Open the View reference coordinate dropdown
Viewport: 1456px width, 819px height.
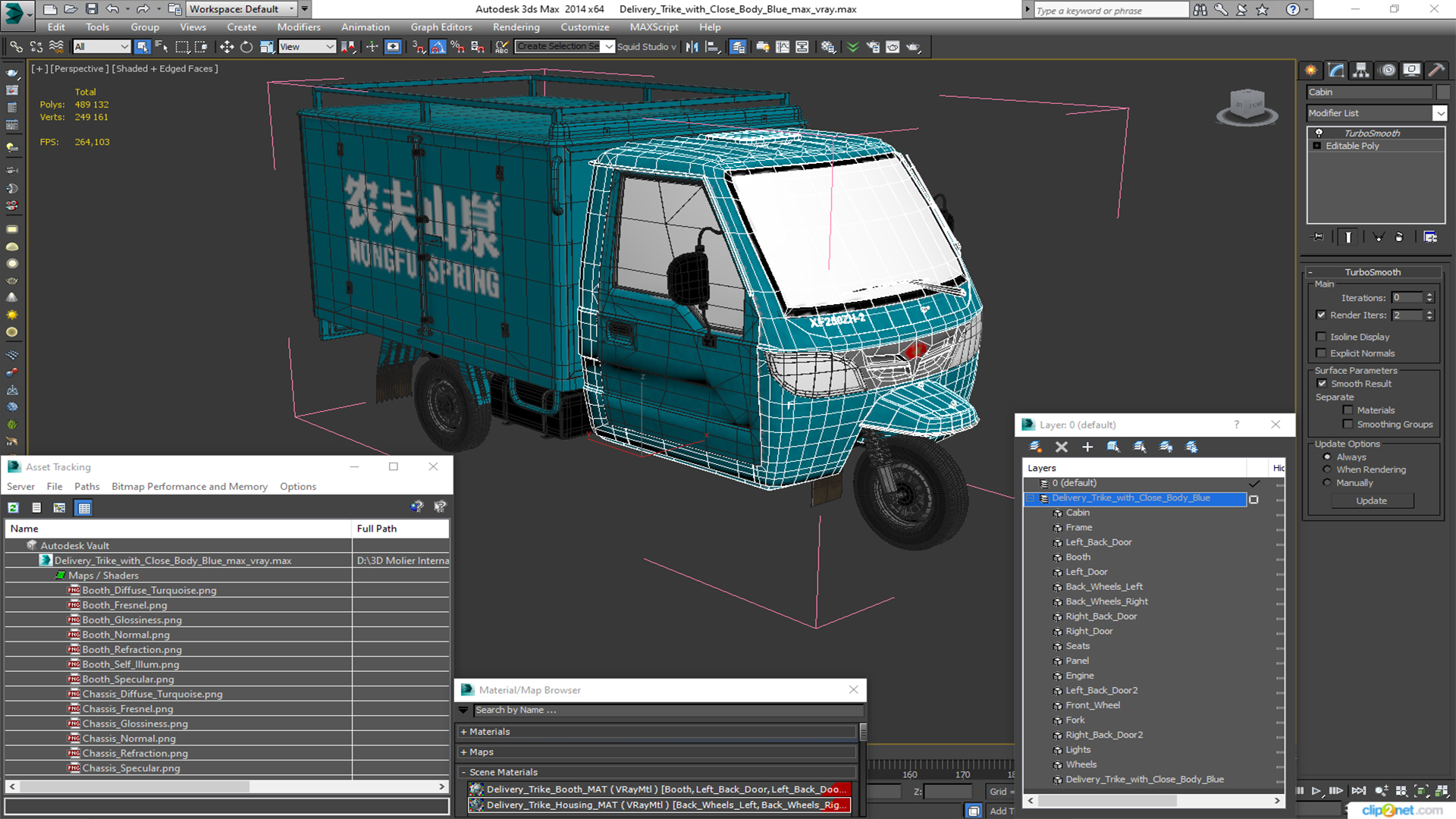pos(307,47)
